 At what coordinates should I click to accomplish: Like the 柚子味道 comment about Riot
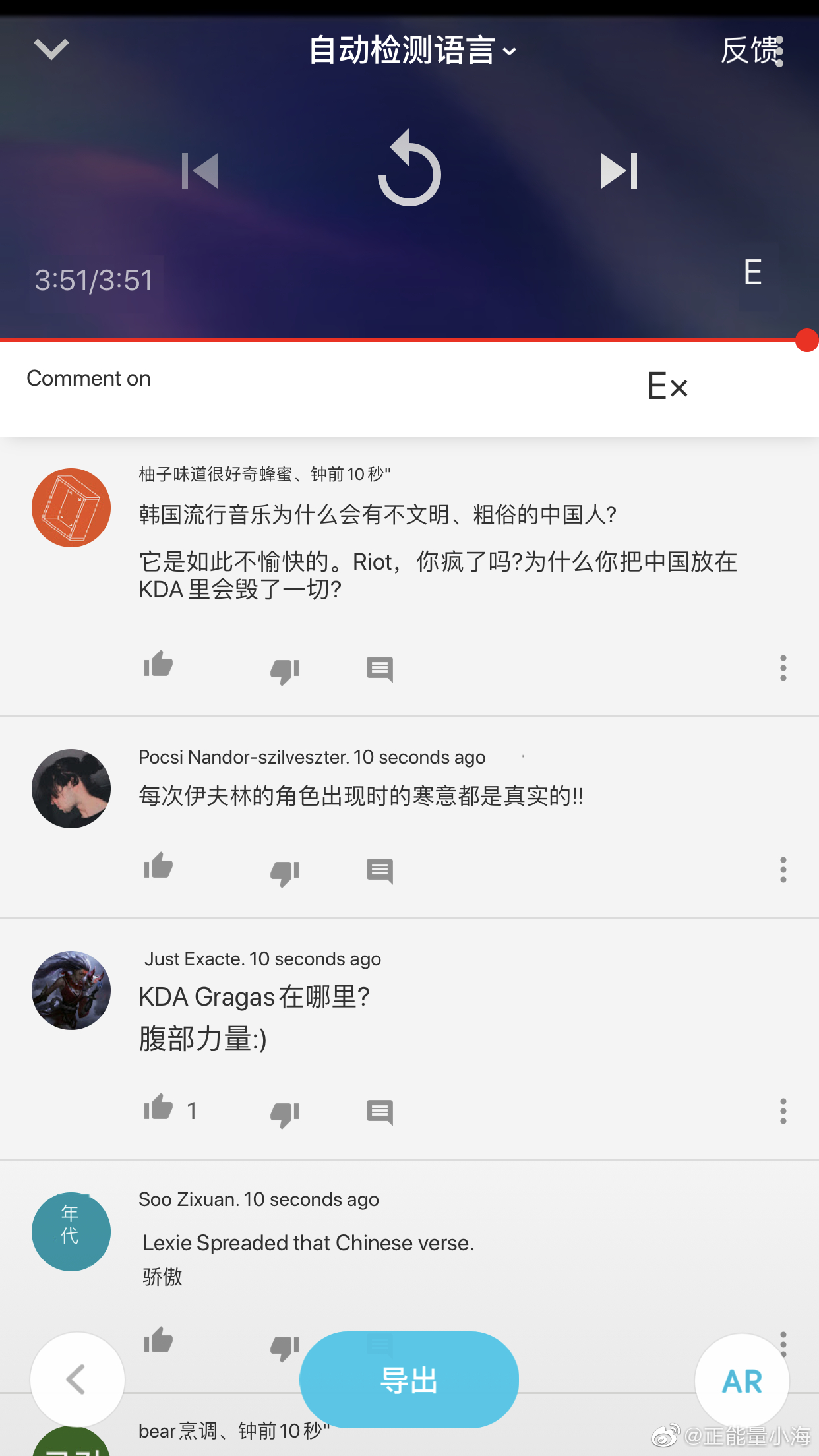[158, 665]
